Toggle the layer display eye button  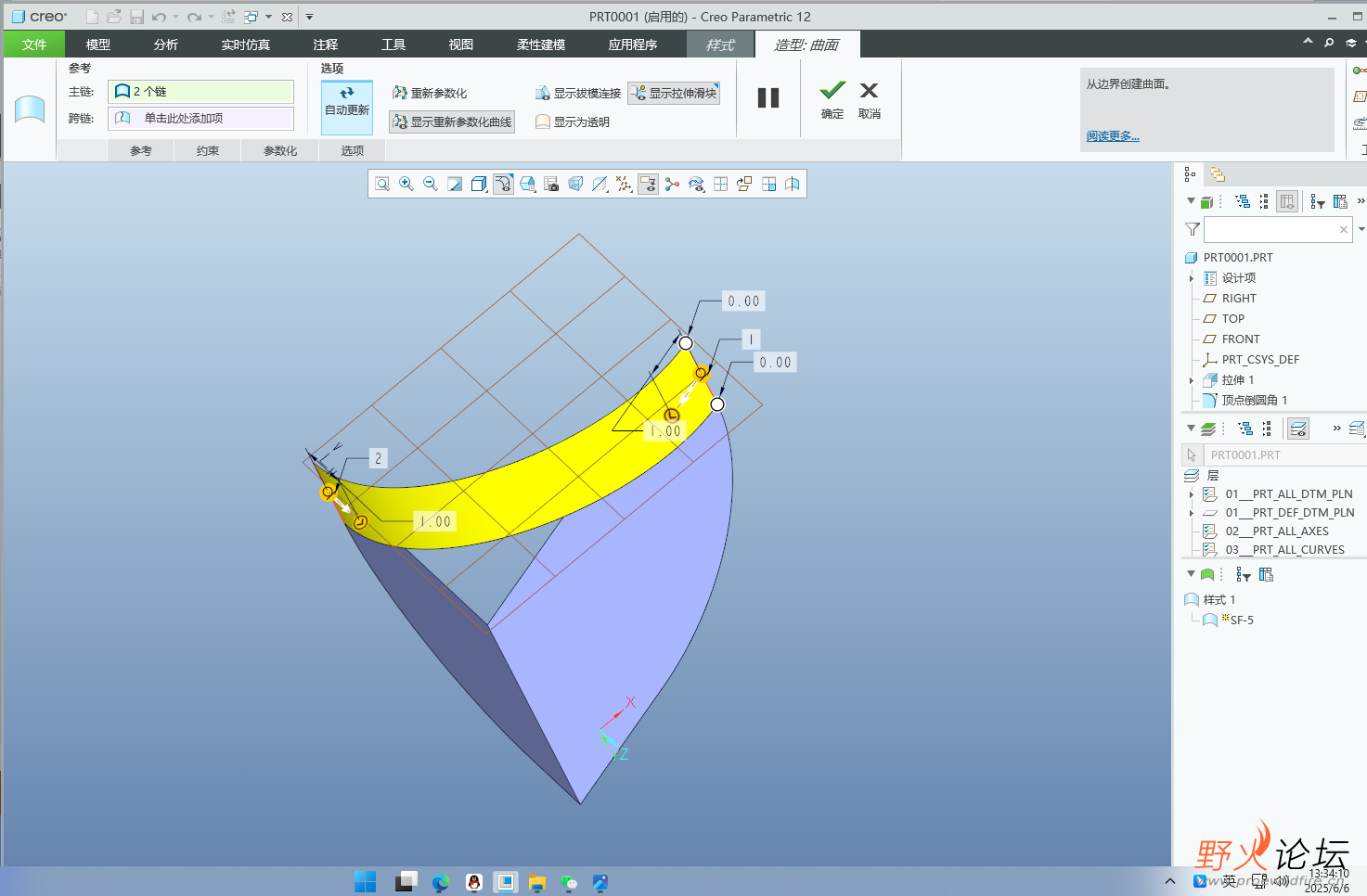click(1297, 429)
